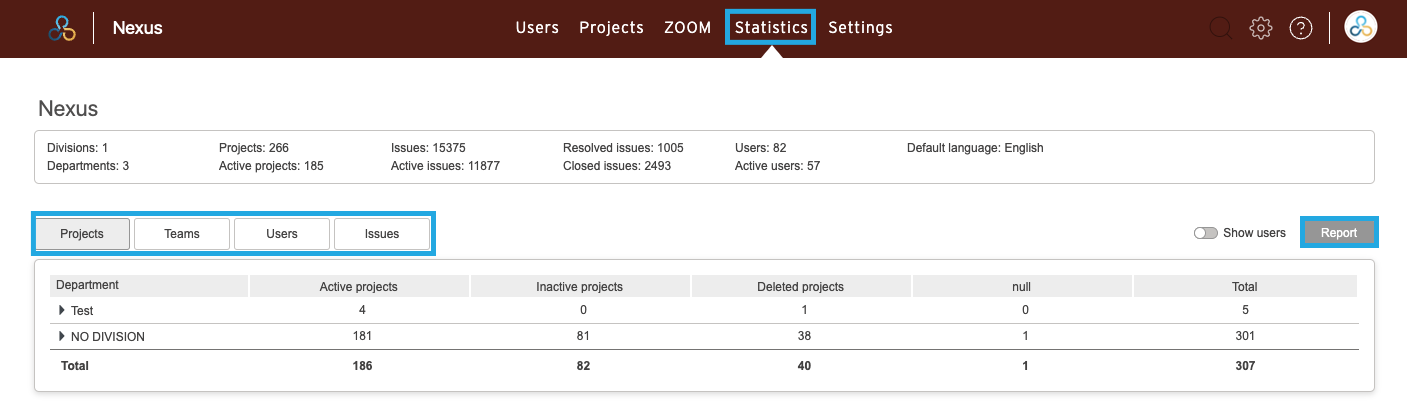Screen dimensions: 1407x416
Task: Open the Users menu in top navigation
Action: 537,28
